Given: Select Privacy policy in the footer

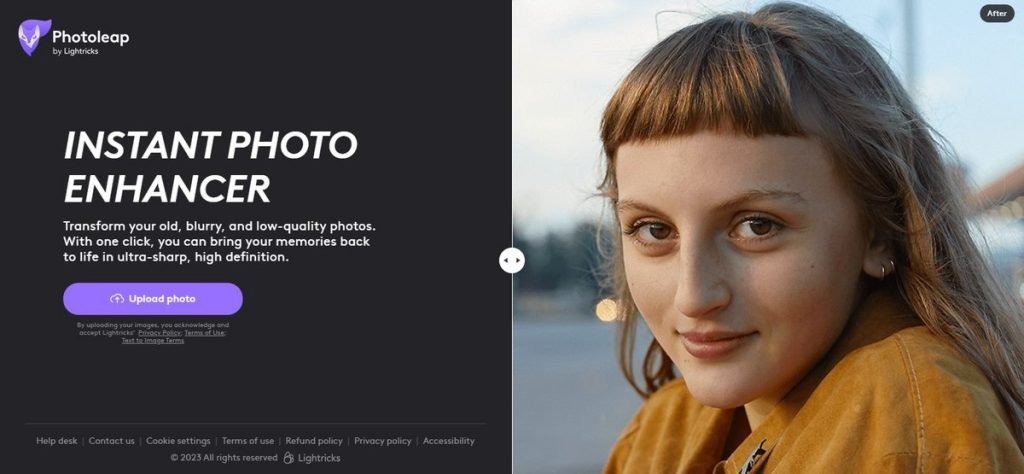Looking at the screenshot, I should 382,441.
